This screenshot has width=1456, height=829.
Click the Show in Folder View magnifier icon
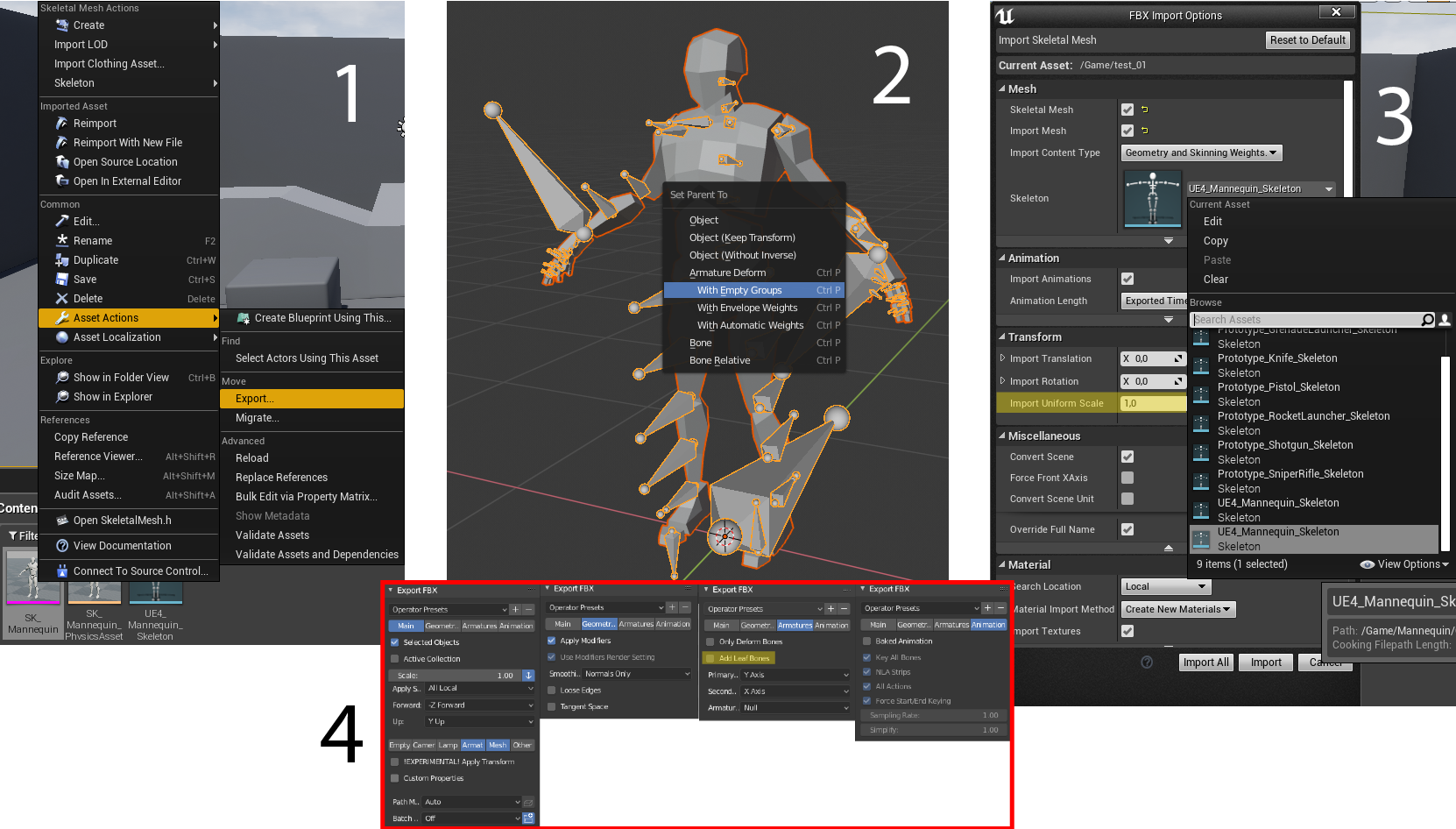[62, 378]
